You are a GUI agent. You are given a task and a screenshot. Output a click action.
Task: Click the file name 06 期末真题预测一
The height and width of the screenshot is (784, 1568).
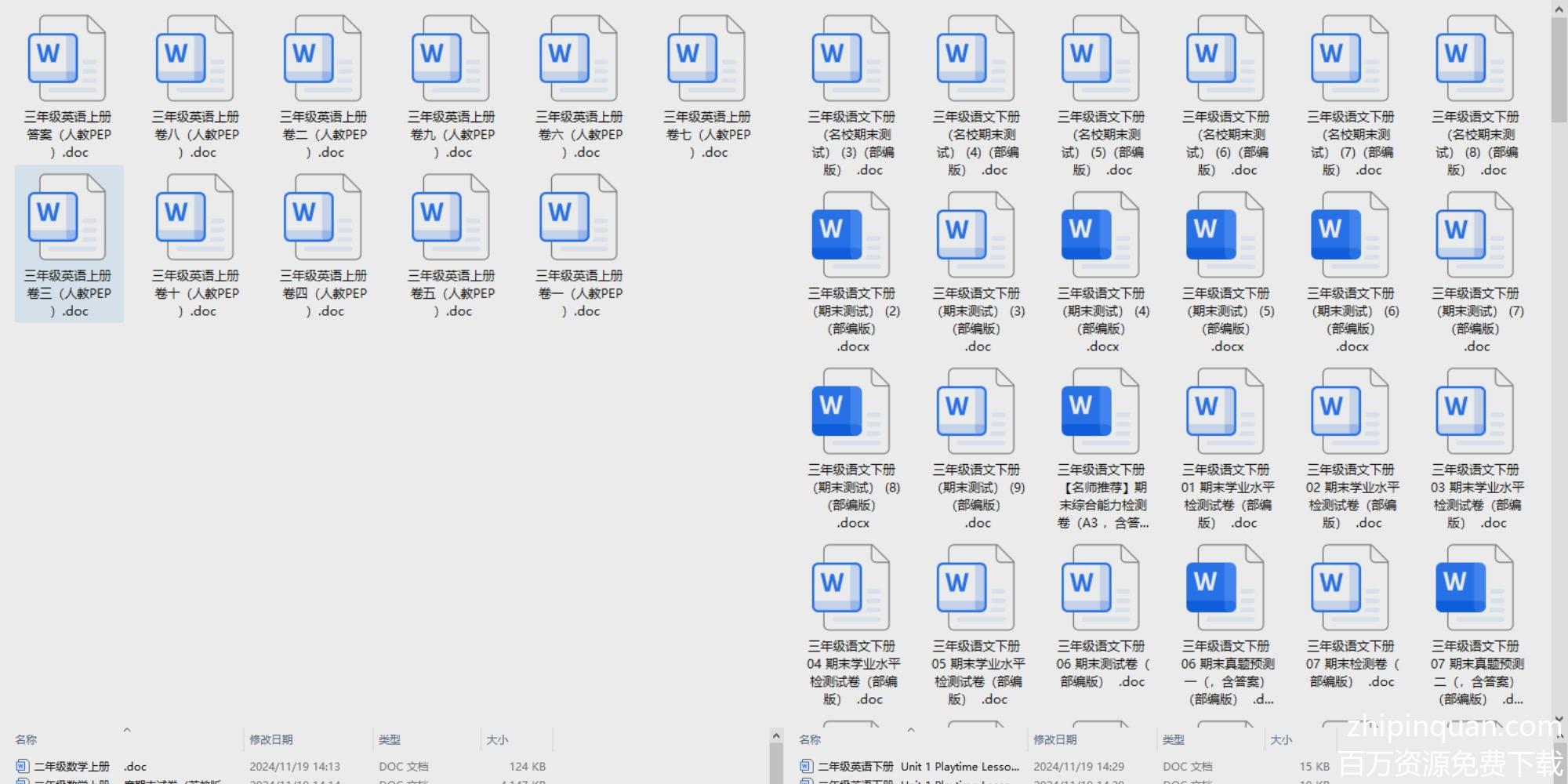point(1227,673)
